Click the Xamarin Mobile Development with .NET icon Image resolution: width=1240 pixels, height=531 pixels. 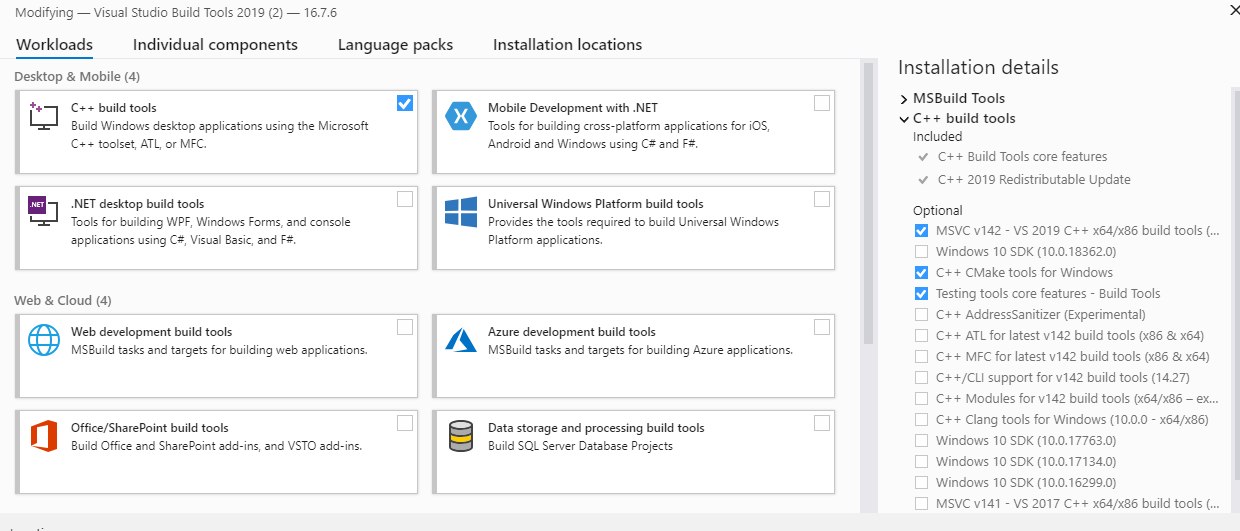point(461,116)
